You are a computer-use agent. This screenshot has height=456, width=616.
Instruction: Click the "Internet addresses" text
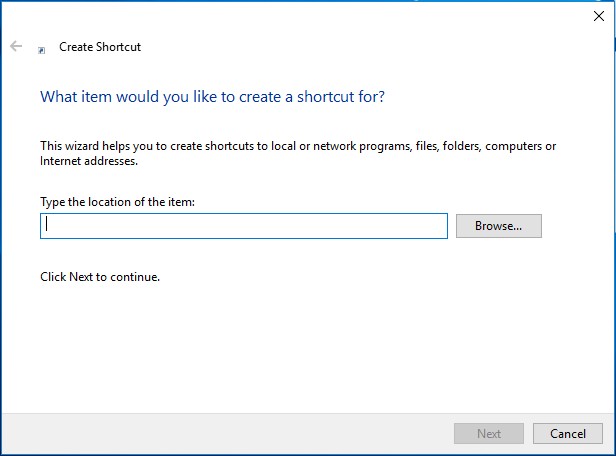(88, 161)
